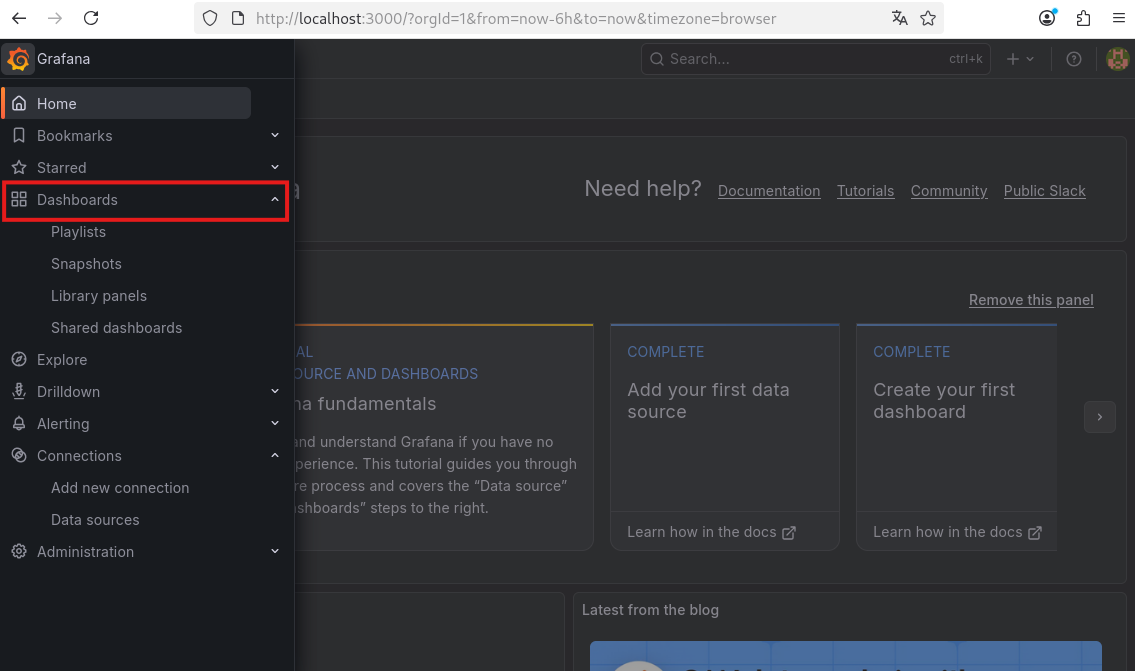Click the translate page icon

(899, 18)
